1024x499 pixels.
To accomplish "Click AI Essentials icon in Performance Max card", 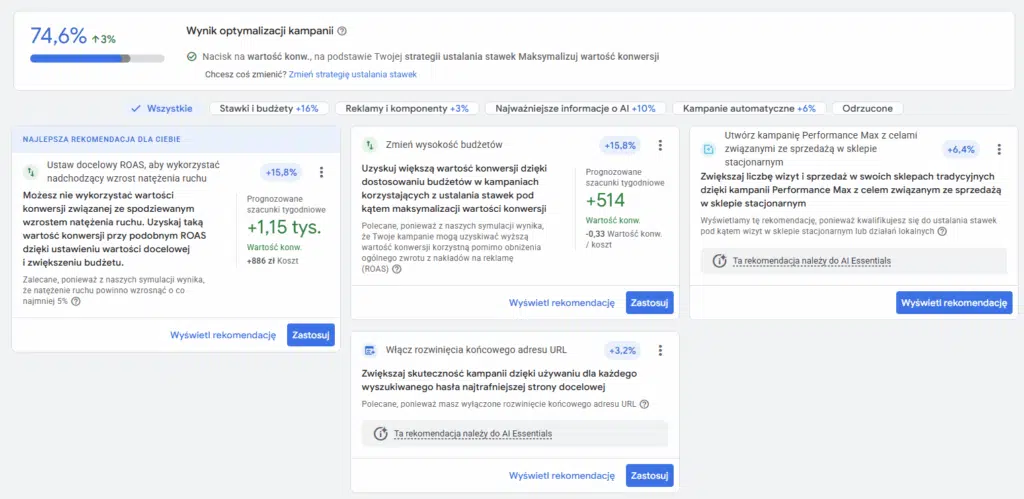I will (719, 261).
